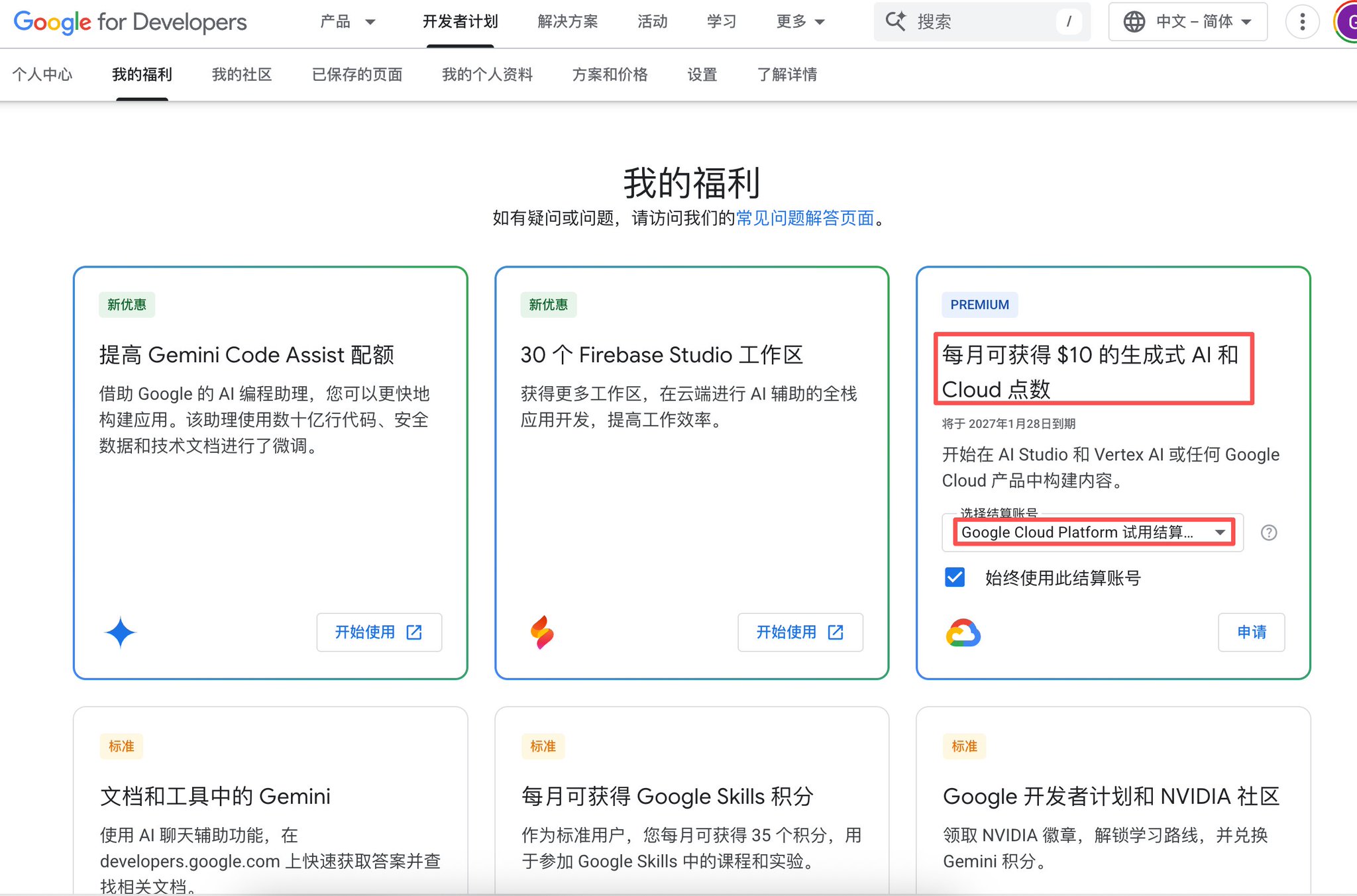The image size is (1357, 896).
Task: Switch to the 我的社区 tab
Action: click(x=242, y=74)
